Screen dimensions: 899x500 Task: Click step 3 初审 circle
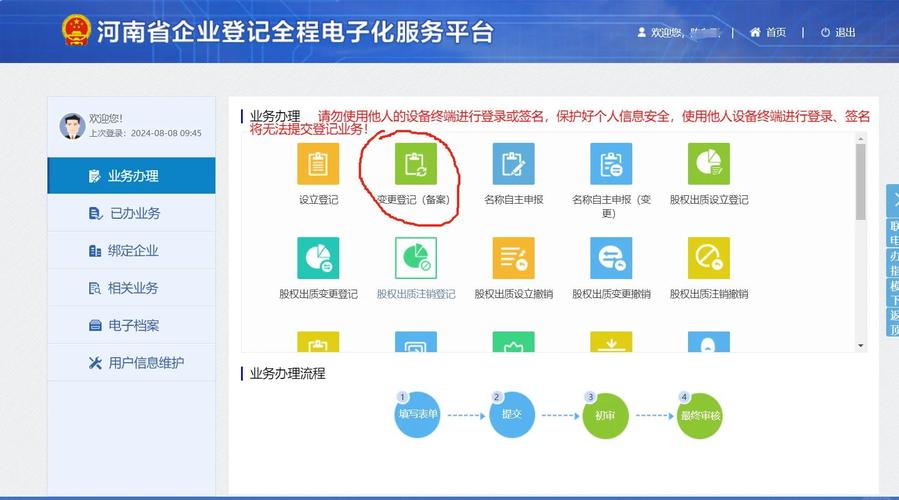click(605, 416)
